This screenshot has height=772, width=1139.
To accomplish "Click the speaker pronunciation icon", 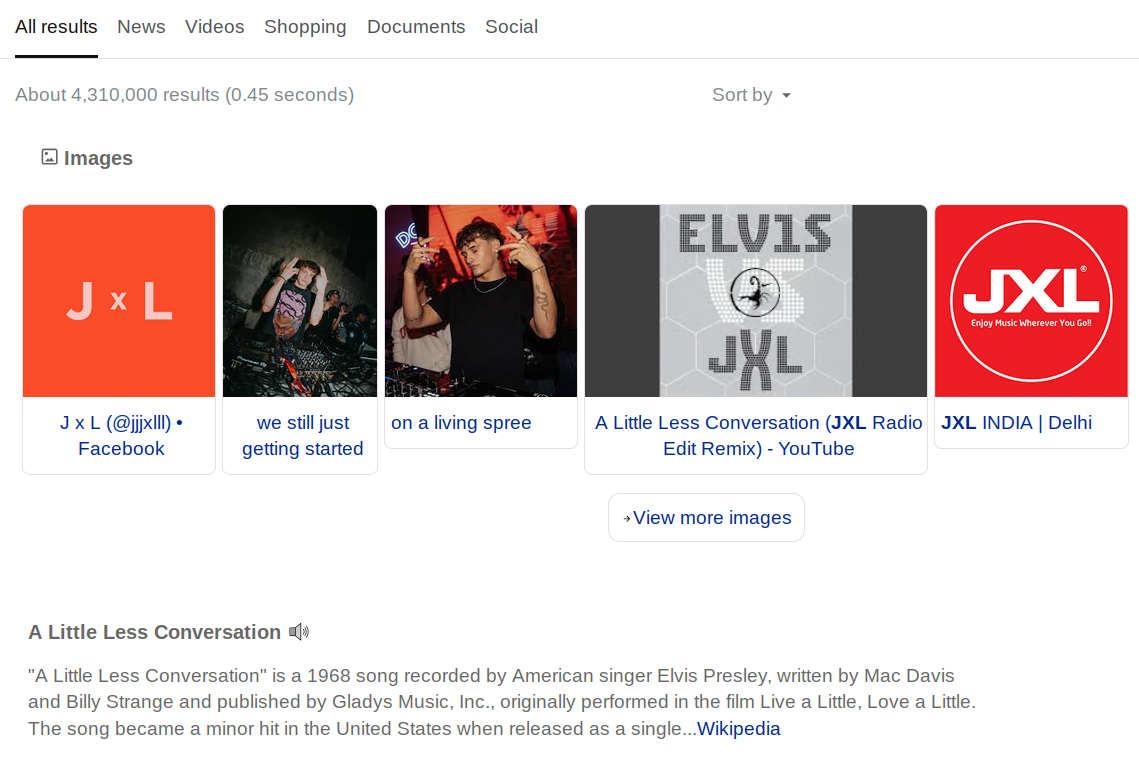I will tap(299, 632).
